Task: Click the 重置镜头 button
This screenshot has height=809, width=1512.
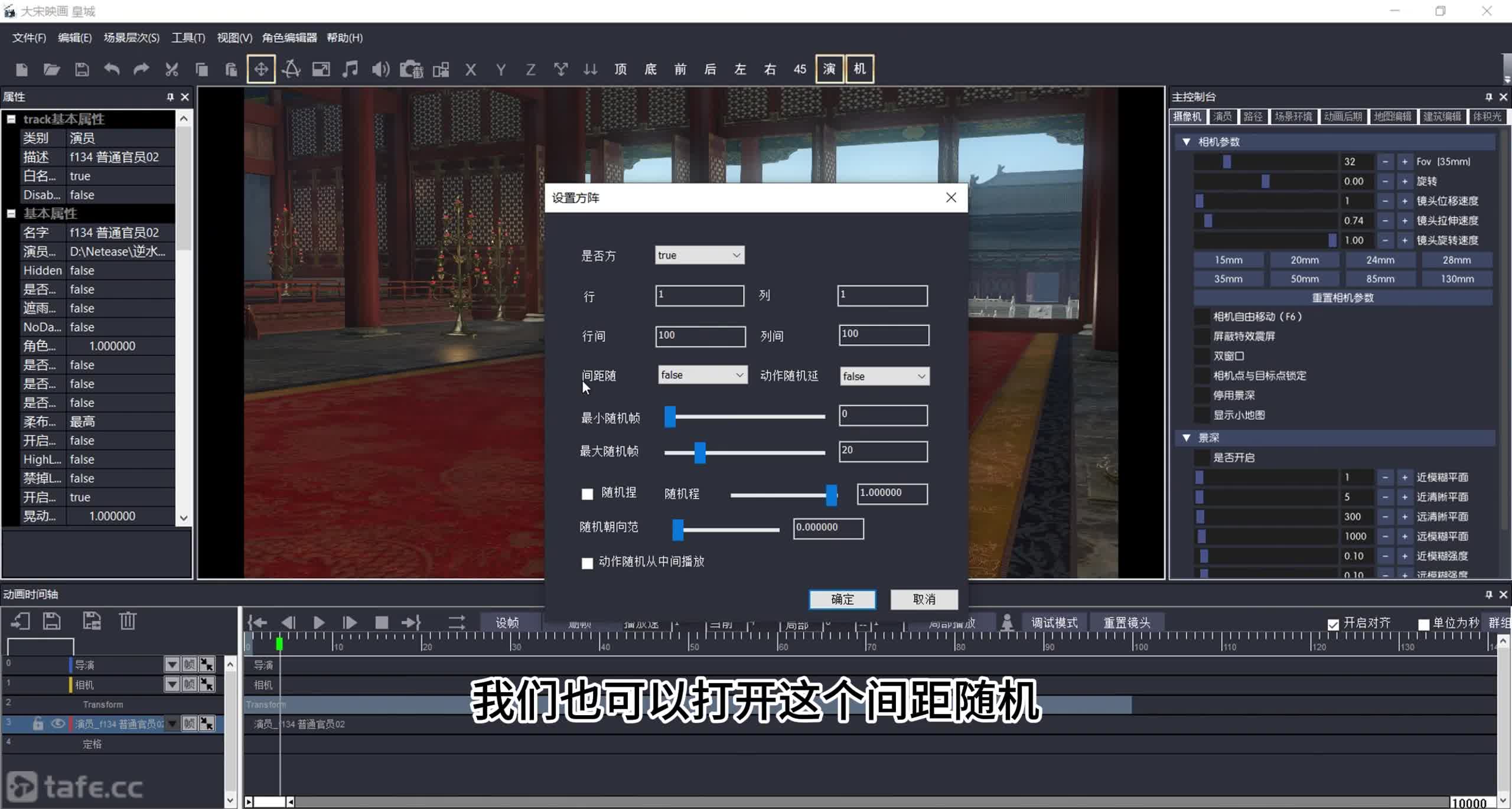Action: coord(1127,622)
